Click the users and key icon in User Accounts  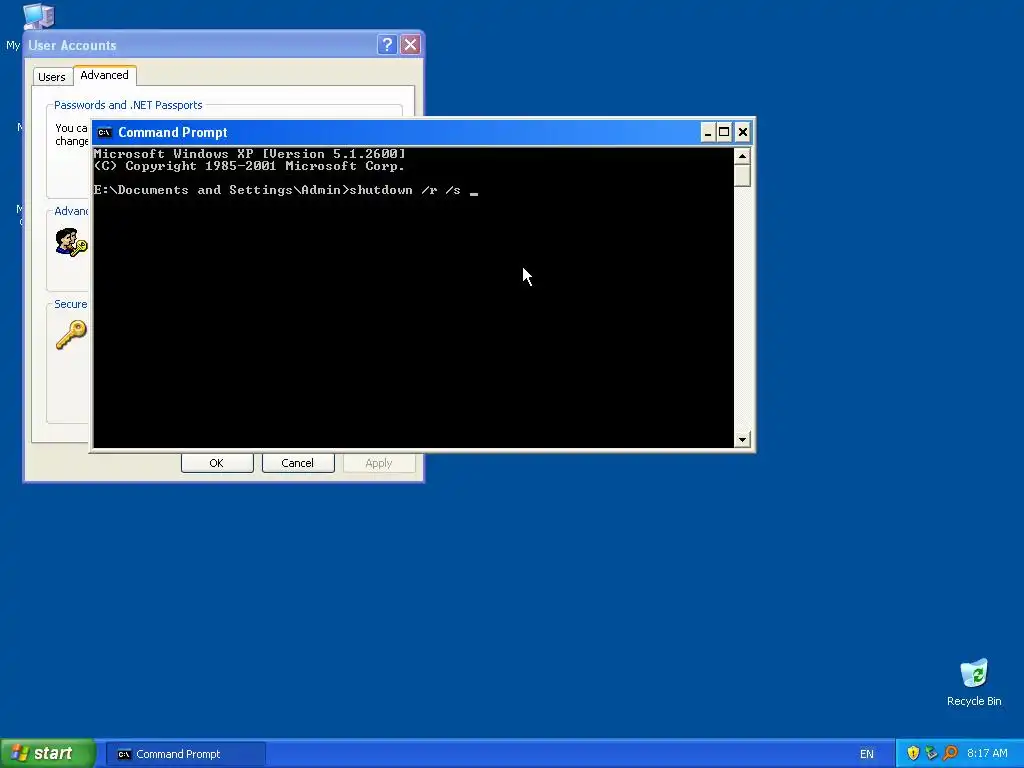(x=71, y=242)
